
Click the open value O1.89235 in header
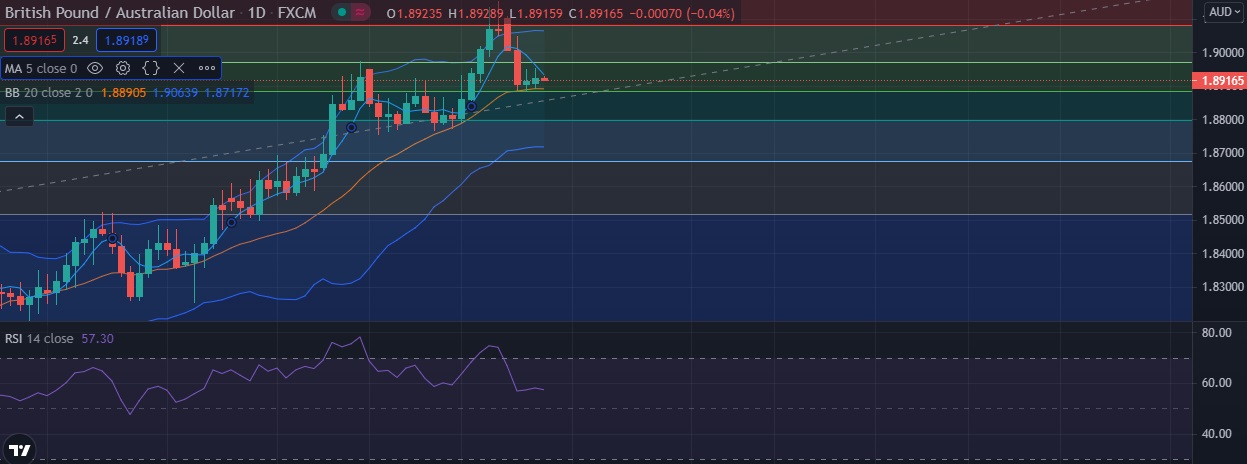point(414,14)
